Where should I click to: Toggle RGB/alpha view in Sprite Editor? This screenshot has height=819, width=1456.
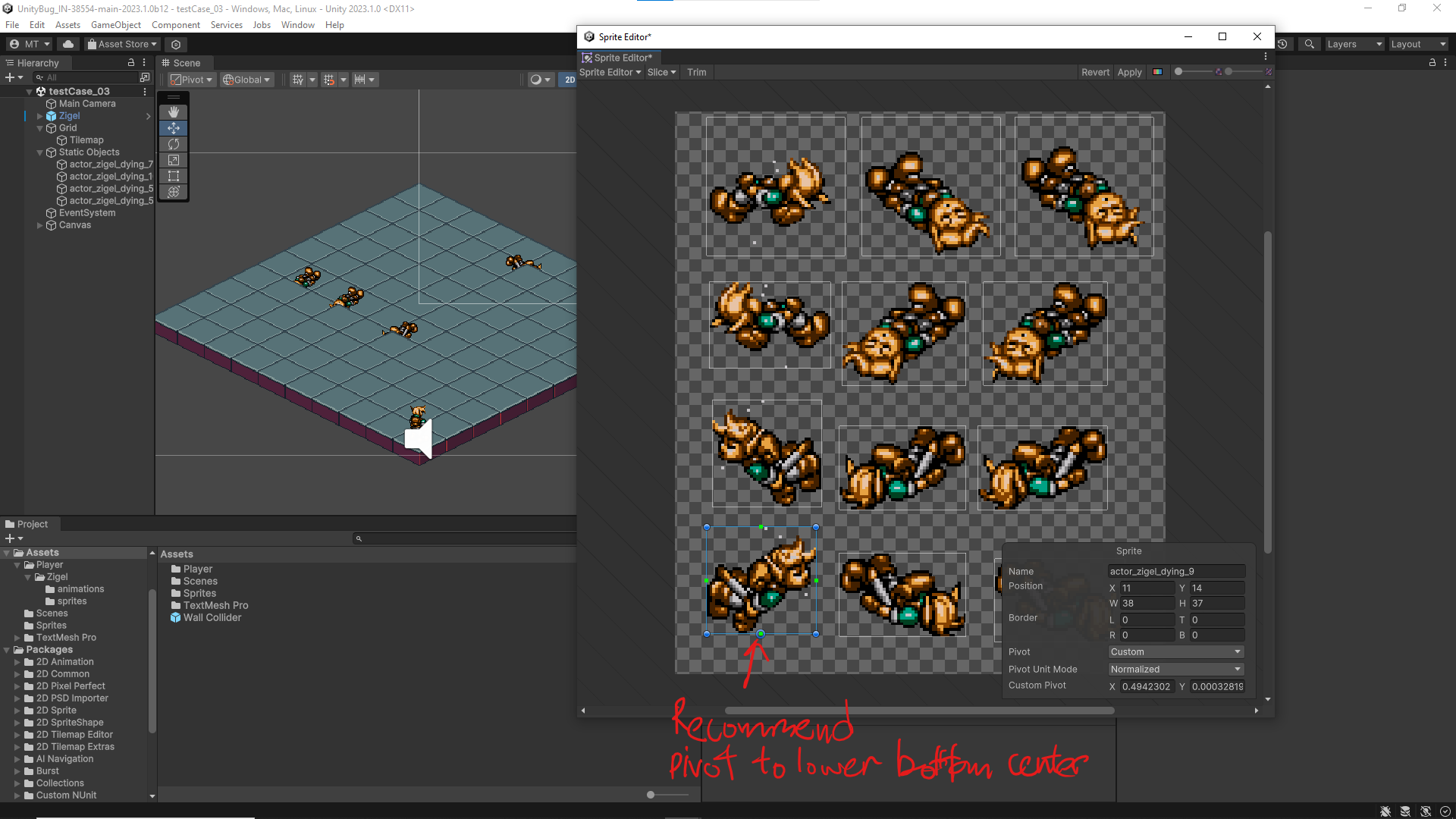pyautogui.click(x=1157, y=72)
